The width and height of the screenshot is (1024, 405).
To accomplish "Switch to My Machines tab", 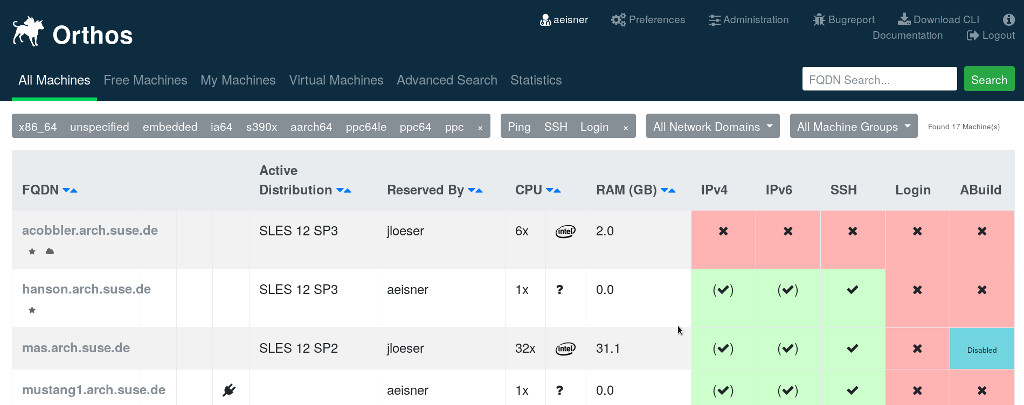I will [238, 80].
